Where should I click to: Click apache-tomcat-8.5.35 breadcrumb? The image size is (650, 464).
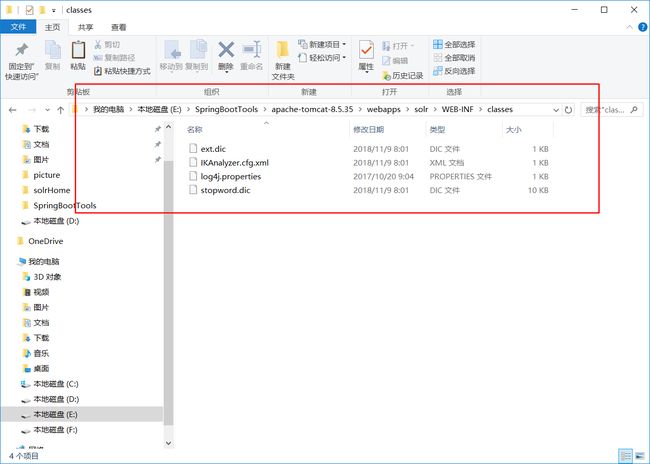pyautogui.click(x=312, y=109)
